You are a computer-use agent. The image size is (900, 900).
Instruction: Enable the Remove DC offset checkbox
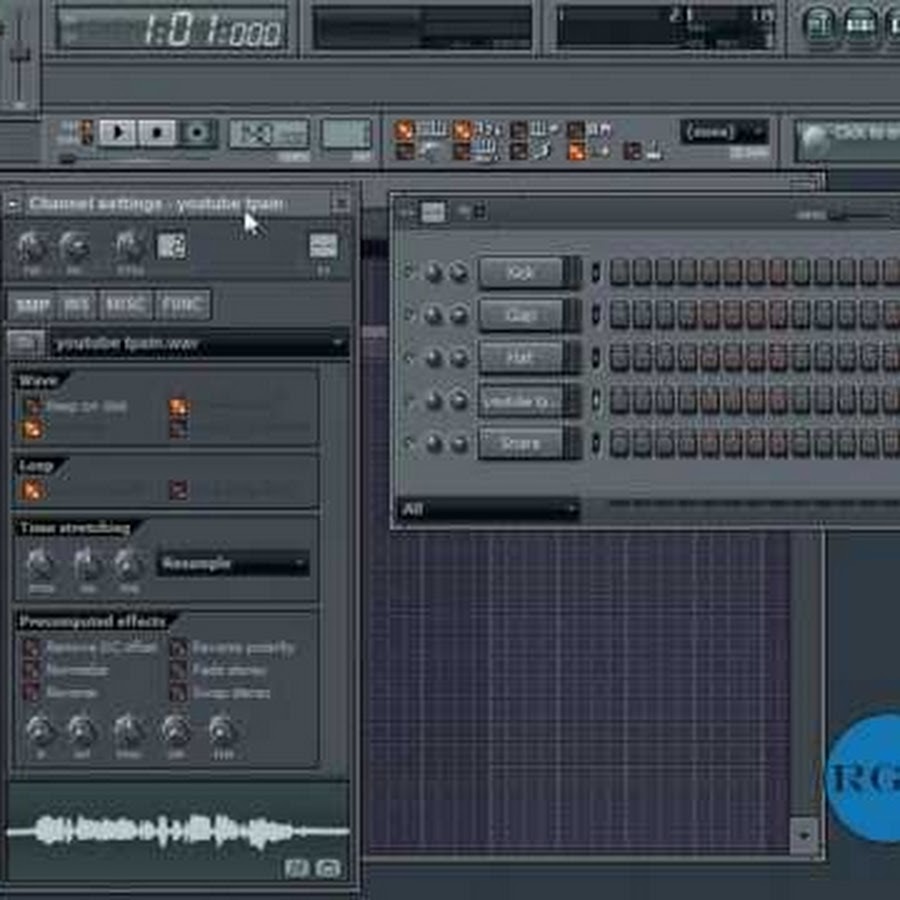coord(32,648)
